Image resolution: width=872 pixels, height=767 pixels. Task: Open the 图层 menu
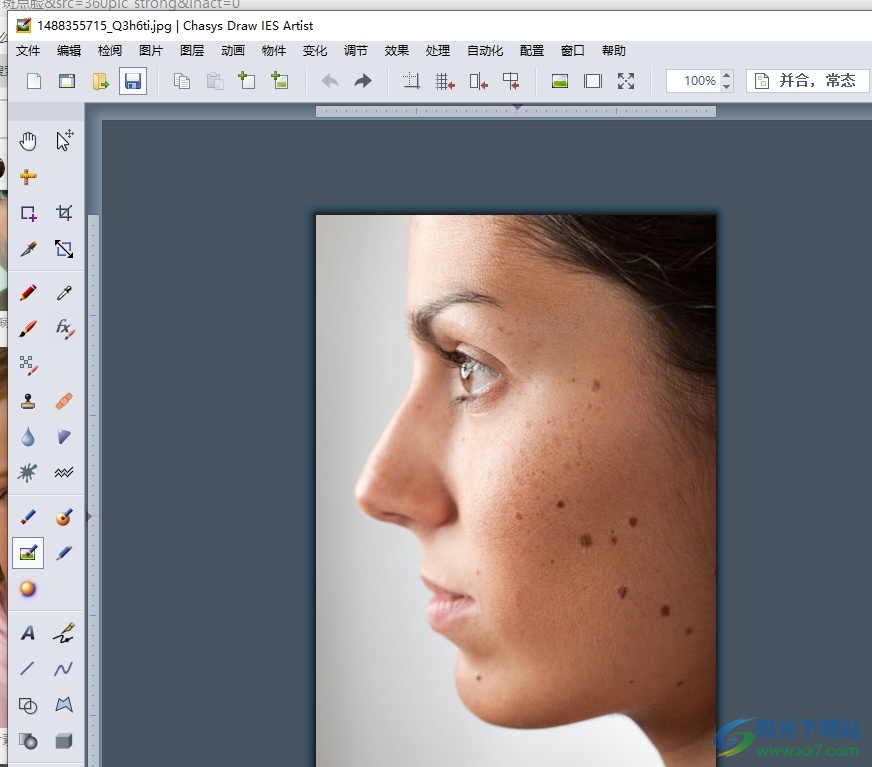(192, 51)
